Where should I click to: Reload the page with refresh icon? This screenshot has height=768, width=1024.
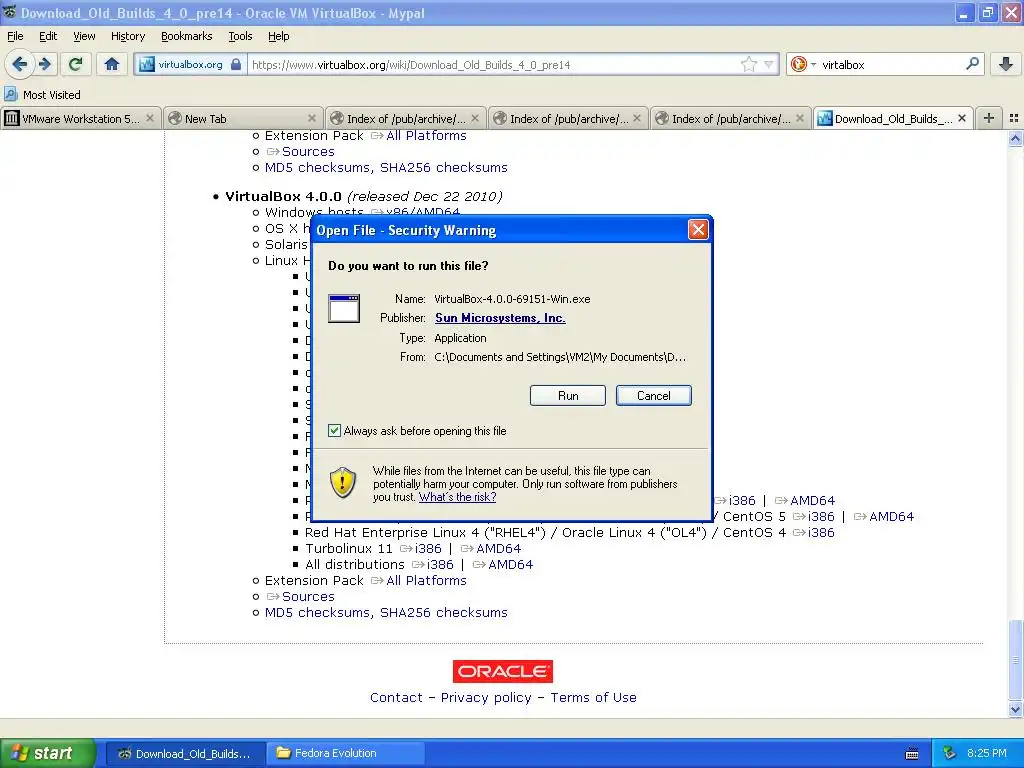(75, 64)
